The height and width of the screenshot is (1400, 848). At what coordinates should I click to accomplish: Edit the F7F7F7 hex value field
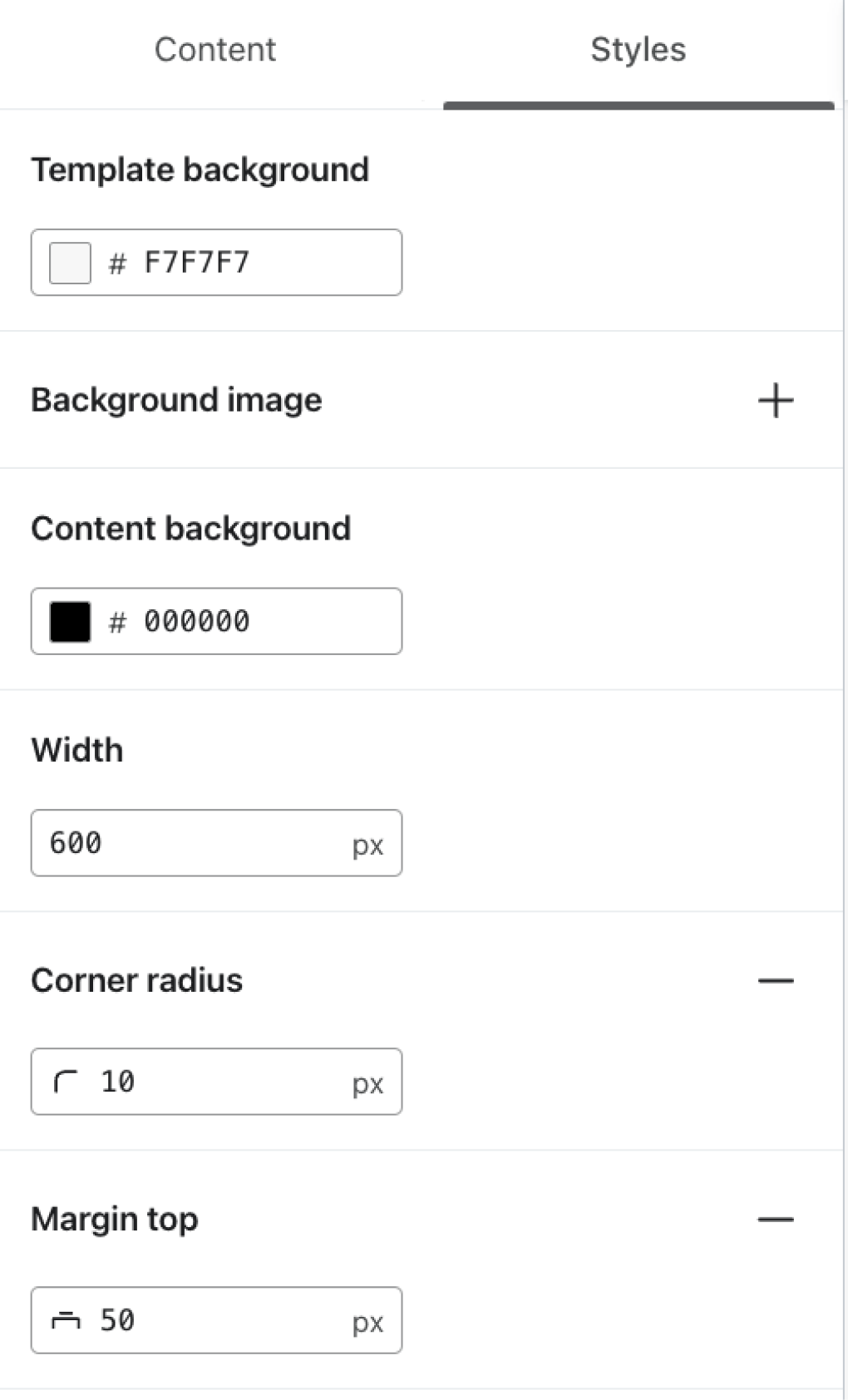click(x=249, y=263)
